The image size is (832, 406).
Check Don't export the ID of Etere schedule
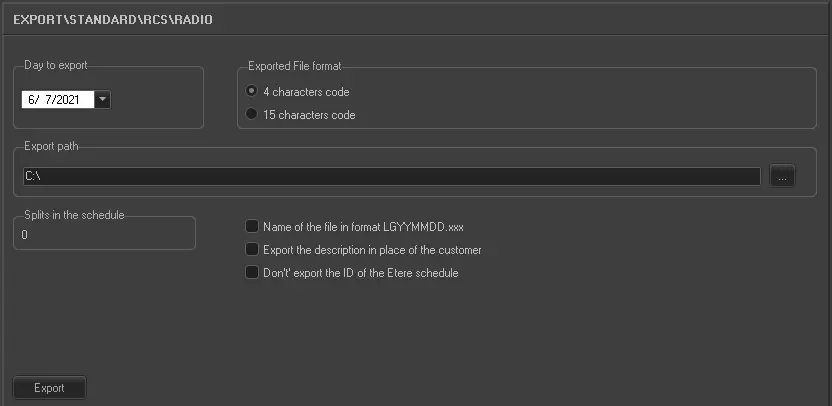point(252,272)
